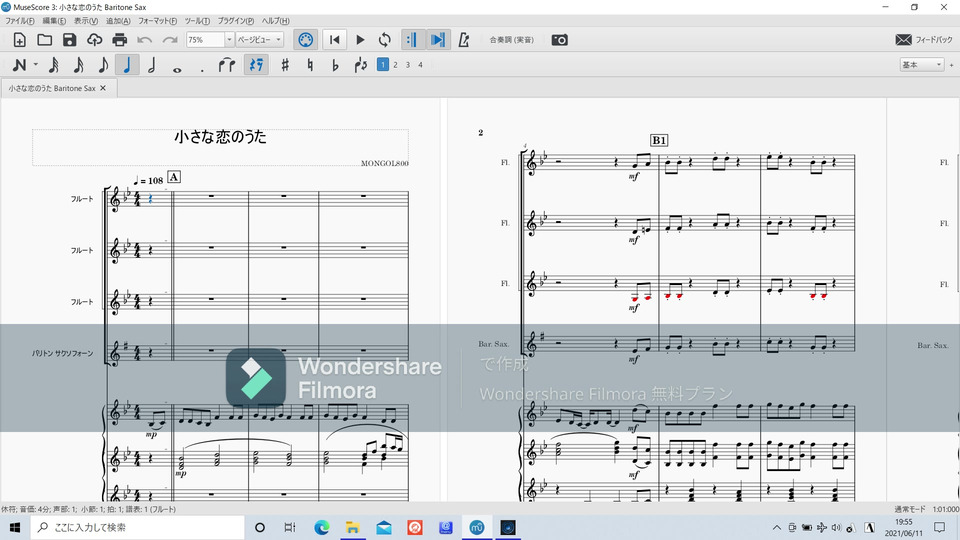Select voice 1
The image size is (960, 540).
point(383,64)
